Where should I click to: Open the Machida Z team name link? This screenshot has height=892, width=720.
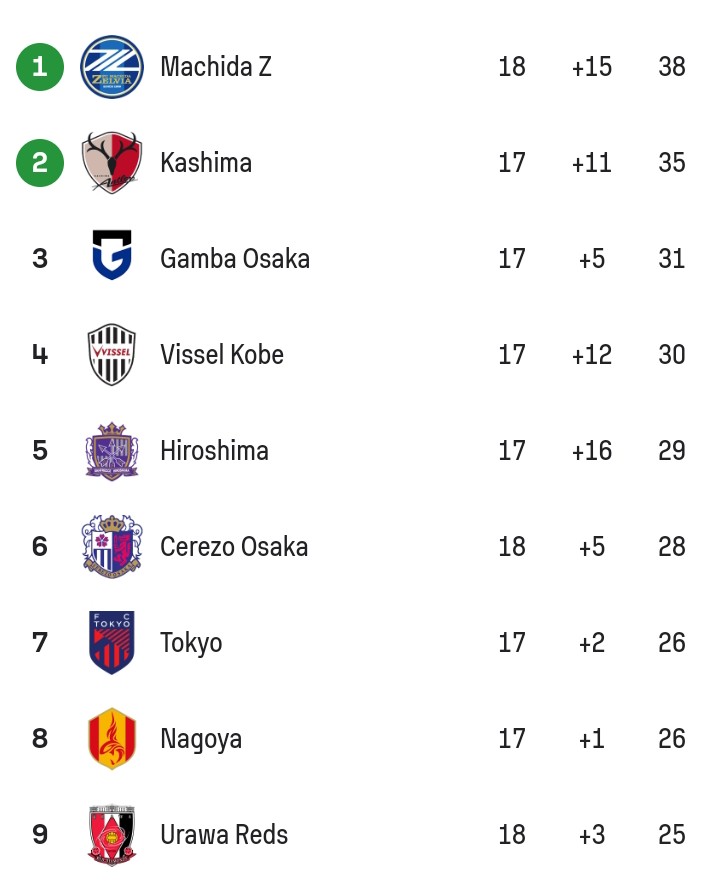coord(216,67)
